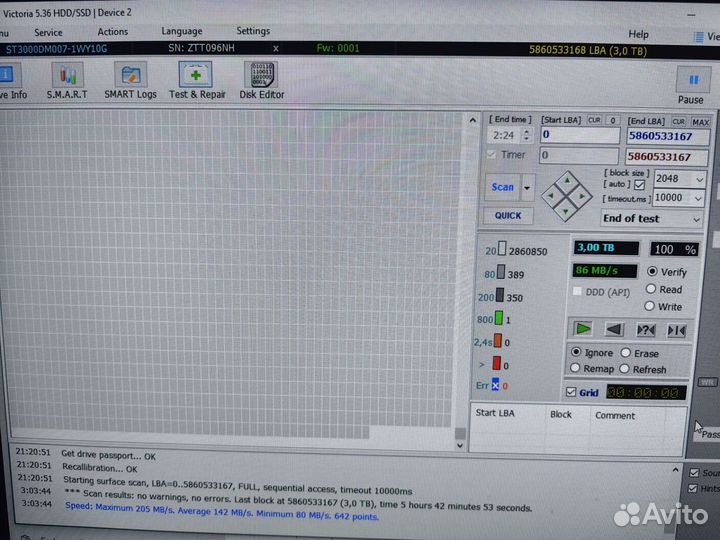Open the S.M.A.R.T toolbar icon
The image size is (720, 540).
click(67, 78)
